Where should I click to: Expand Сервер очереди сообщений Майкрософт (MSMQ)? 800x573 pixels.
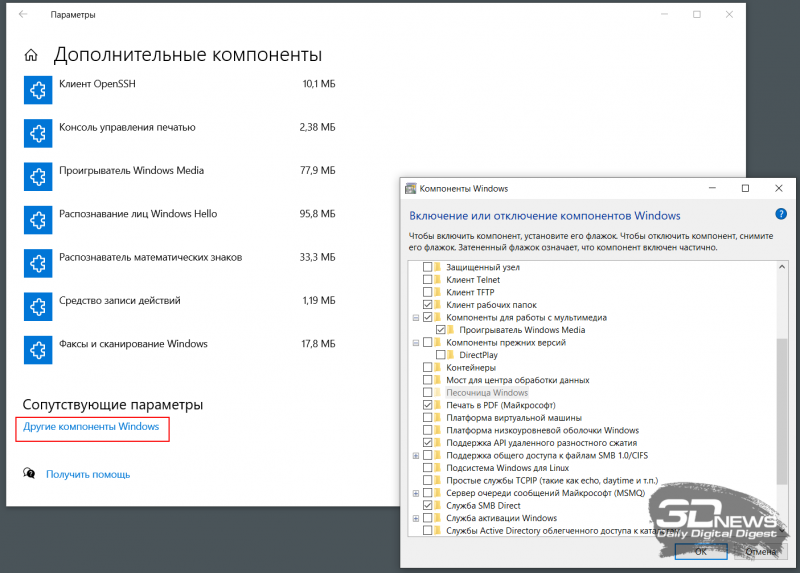tap(415, 493)
